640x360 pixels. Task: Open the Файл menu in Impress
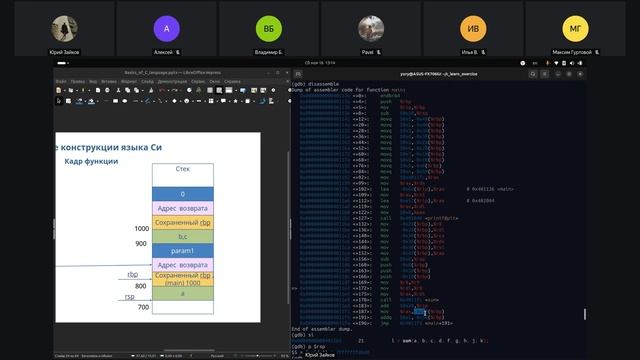[x=61, y=81]
